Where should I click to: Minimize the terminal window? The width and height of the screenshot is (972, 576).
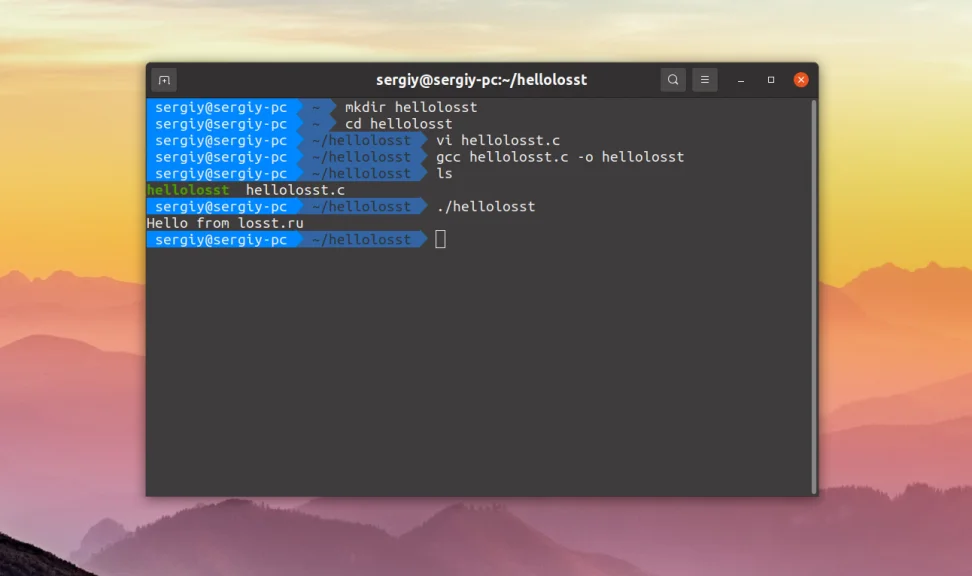(741, 80)
